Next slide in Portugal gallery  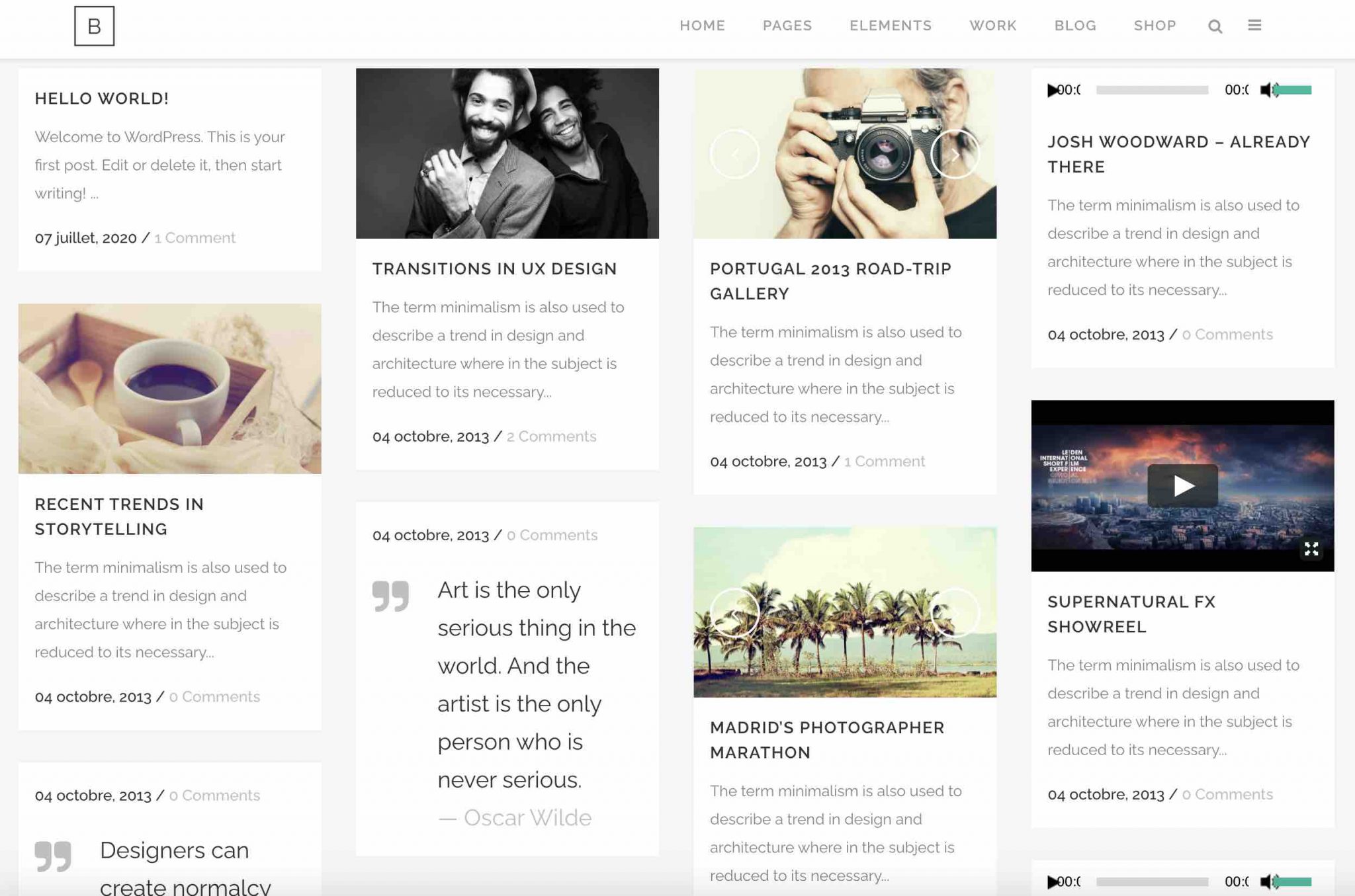955,154
